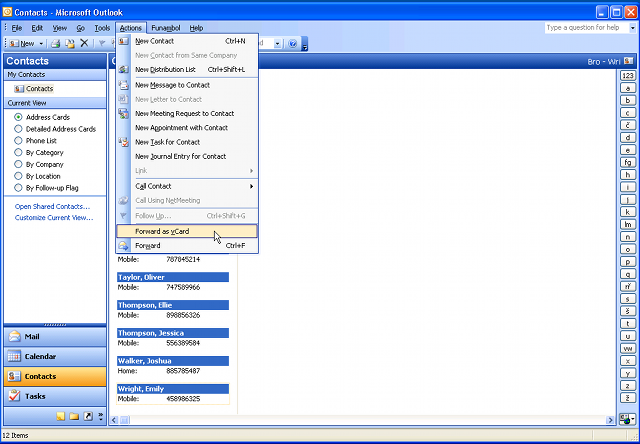
Task: Click the Open Shared Contacts link
Action: point(52,206)
